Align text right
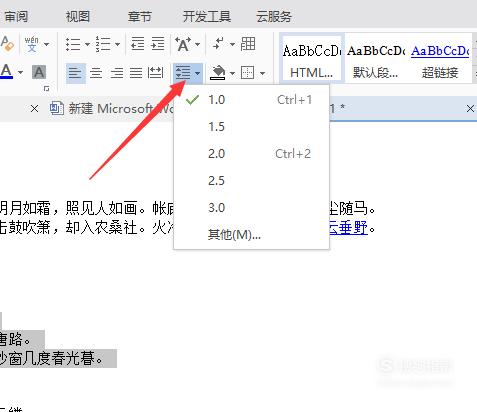 117,73
